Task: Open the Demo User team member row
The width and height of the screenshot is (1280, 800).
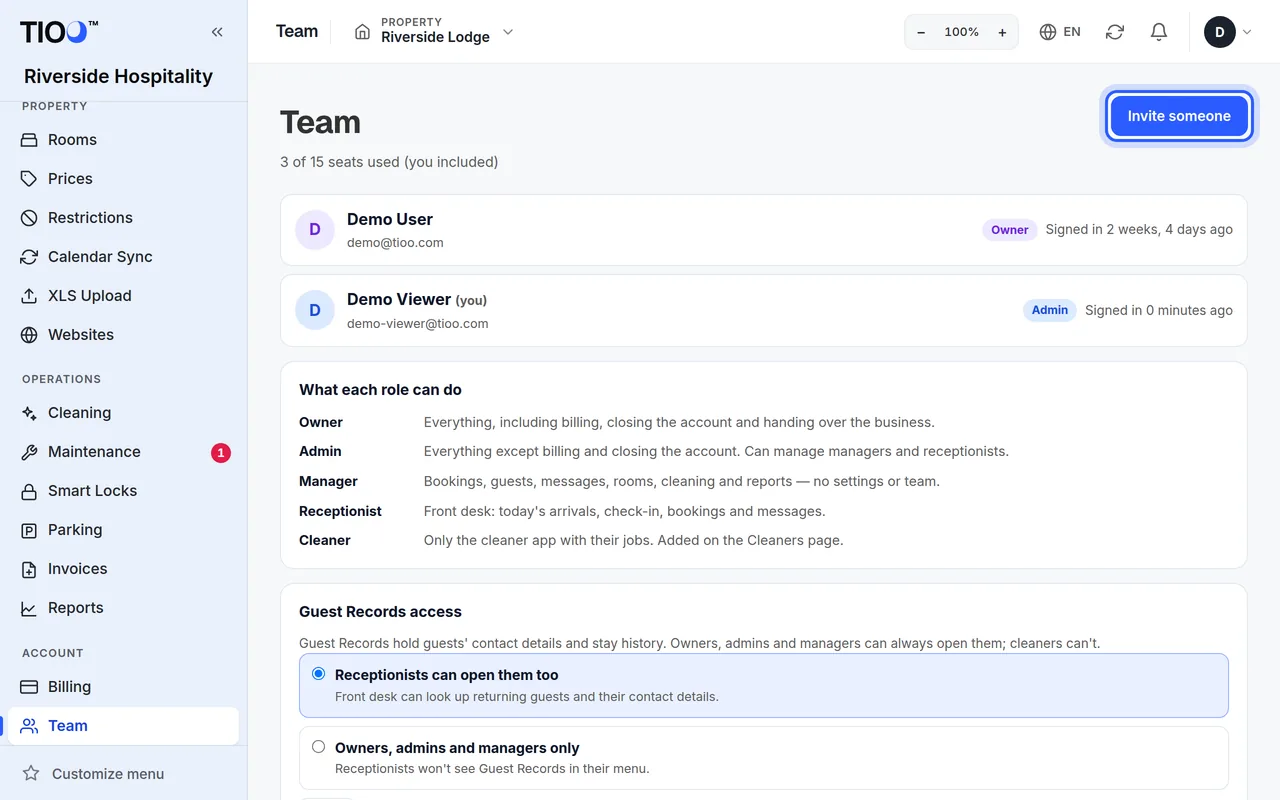Action: (764, 230)
